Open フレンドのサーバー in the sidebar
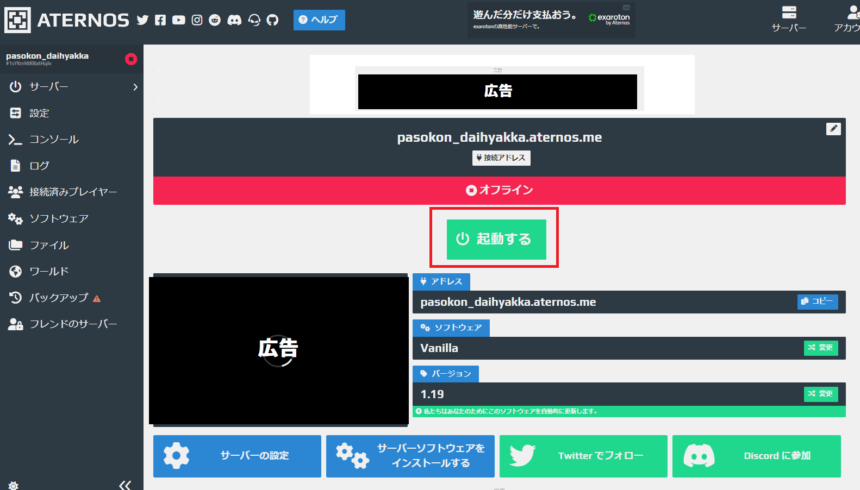860x490 pixels. point(71,324)
